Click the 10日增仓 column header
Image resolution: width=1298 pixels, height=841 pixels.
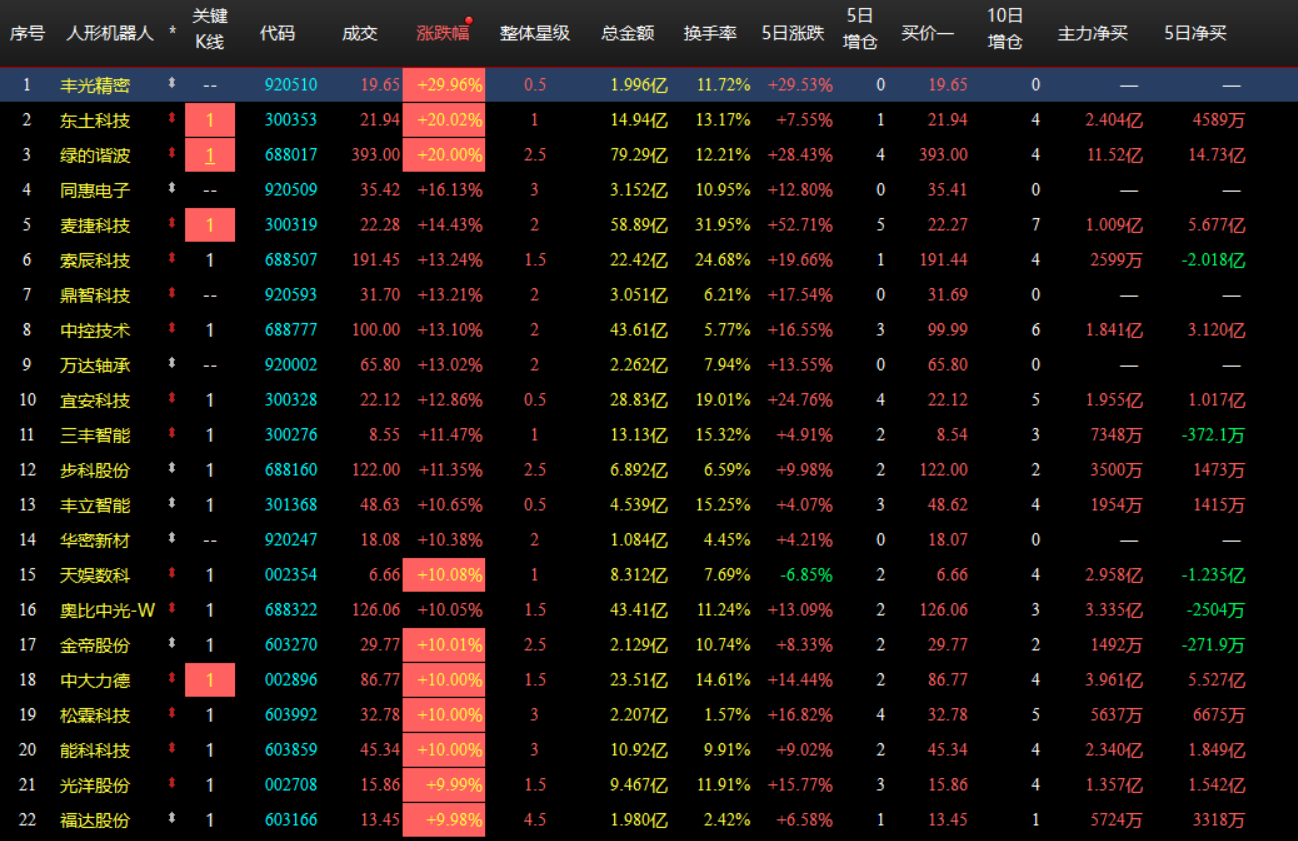(x=1005, y=29)
